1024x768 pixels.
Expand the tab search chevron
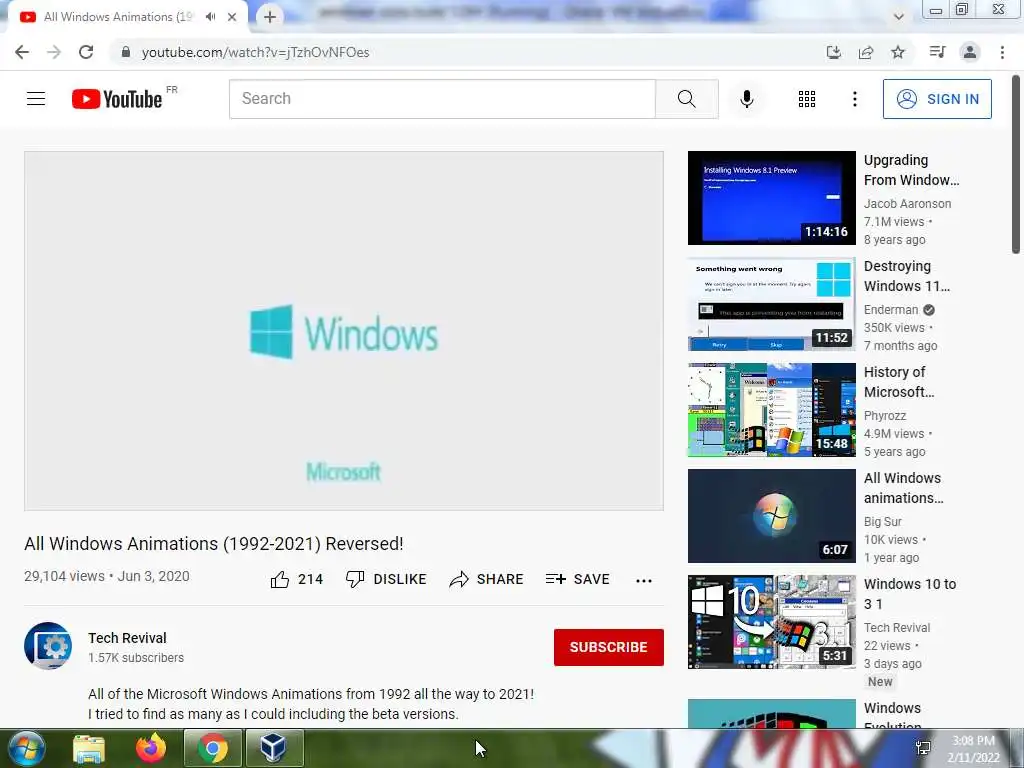click(899, 17)
